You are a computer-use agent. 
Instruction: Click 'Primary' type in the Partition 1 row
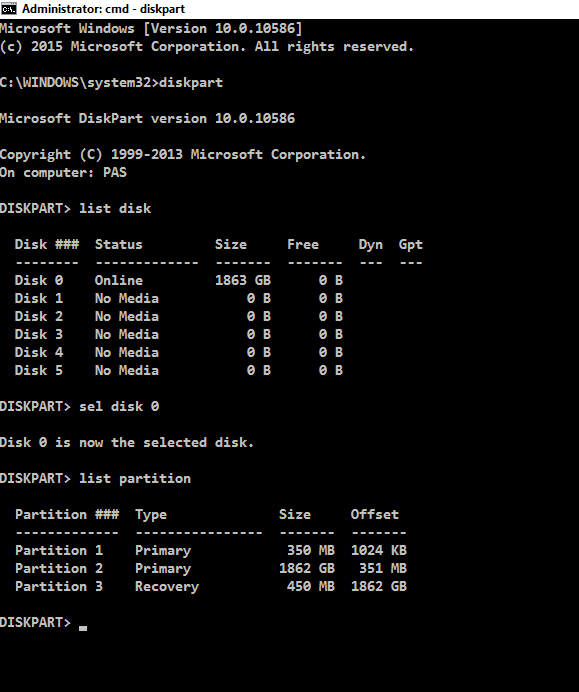pyautogui.click(x=163, y=551)
